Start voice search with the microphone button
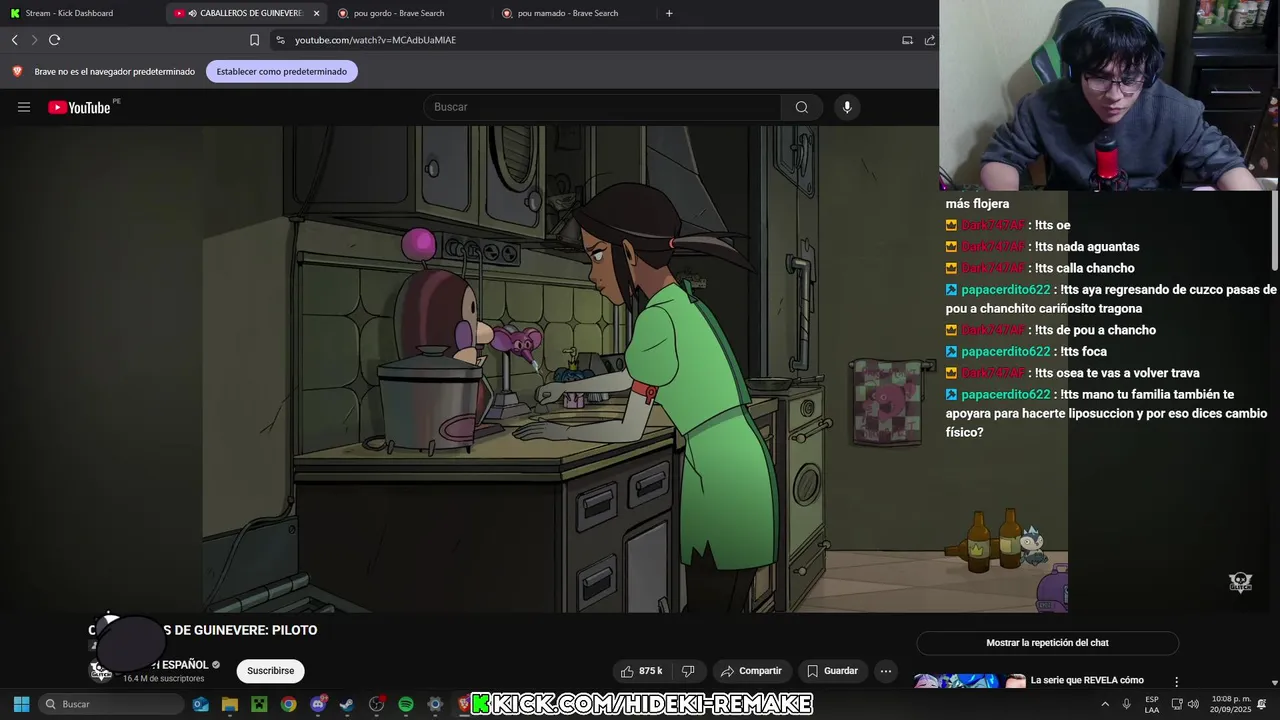Viewport: 1280px width, 720px height. pos(847,107)
